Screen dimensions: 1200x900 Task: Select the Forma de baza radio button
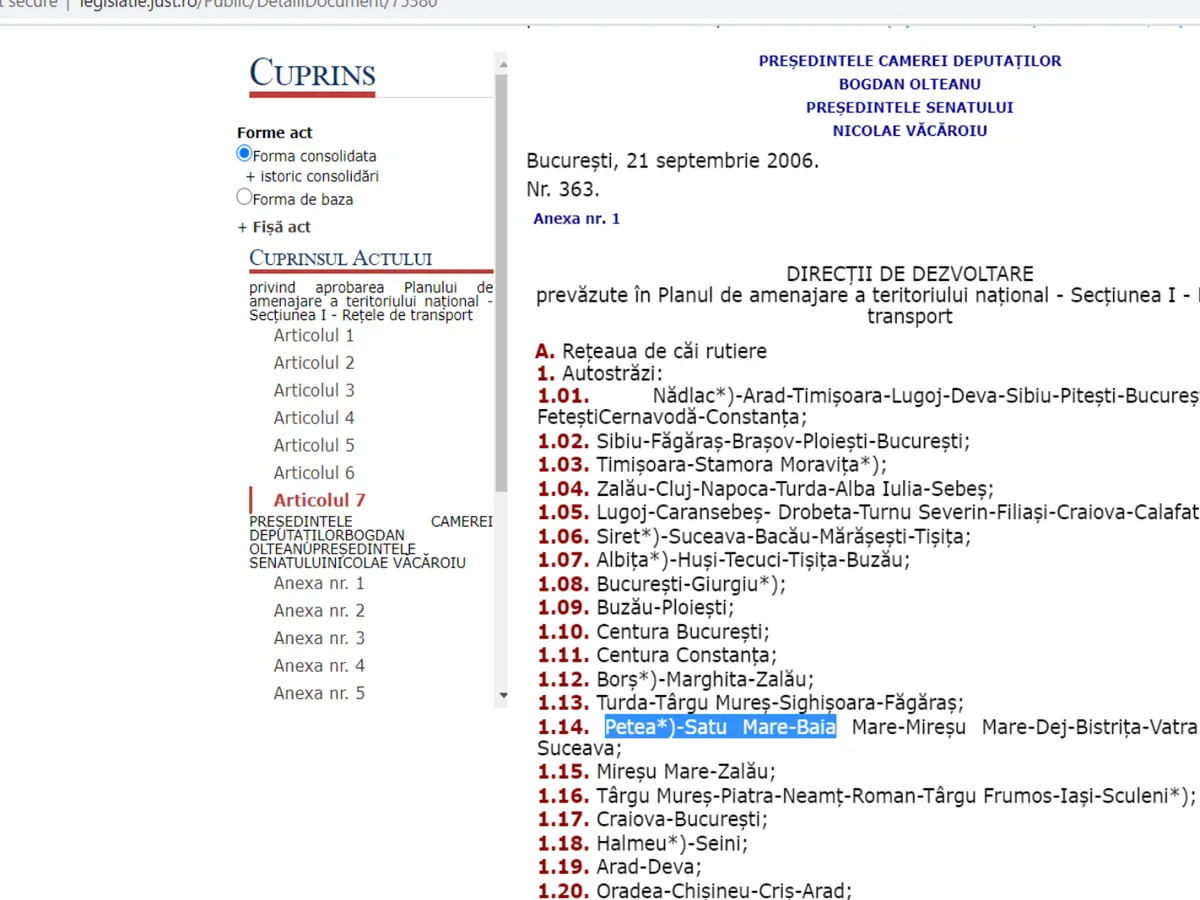[x=244, y=197]
